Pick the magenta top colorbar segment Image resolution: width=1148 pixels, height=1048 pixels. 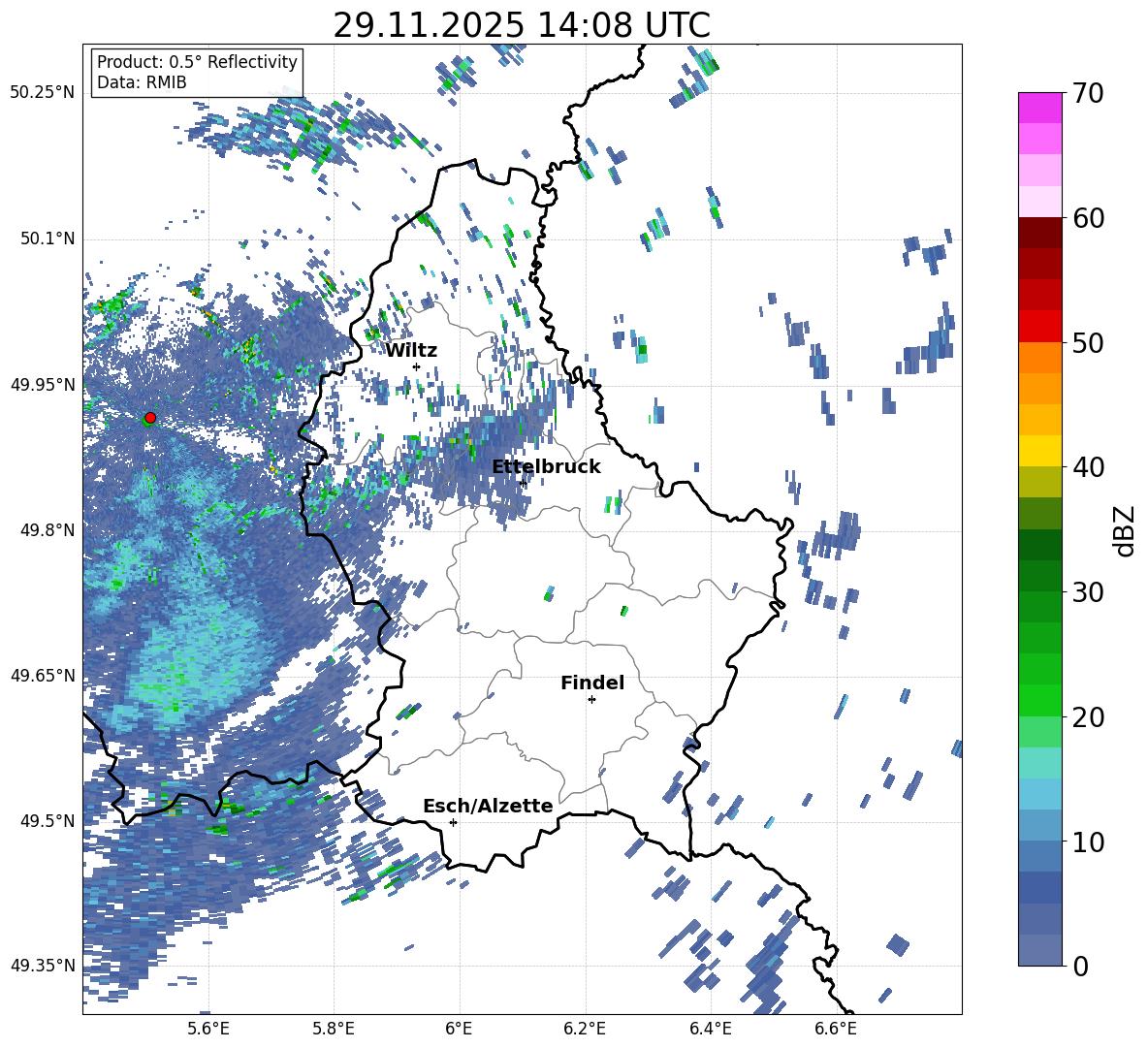pyautogui.click(x=1039, y=108)
